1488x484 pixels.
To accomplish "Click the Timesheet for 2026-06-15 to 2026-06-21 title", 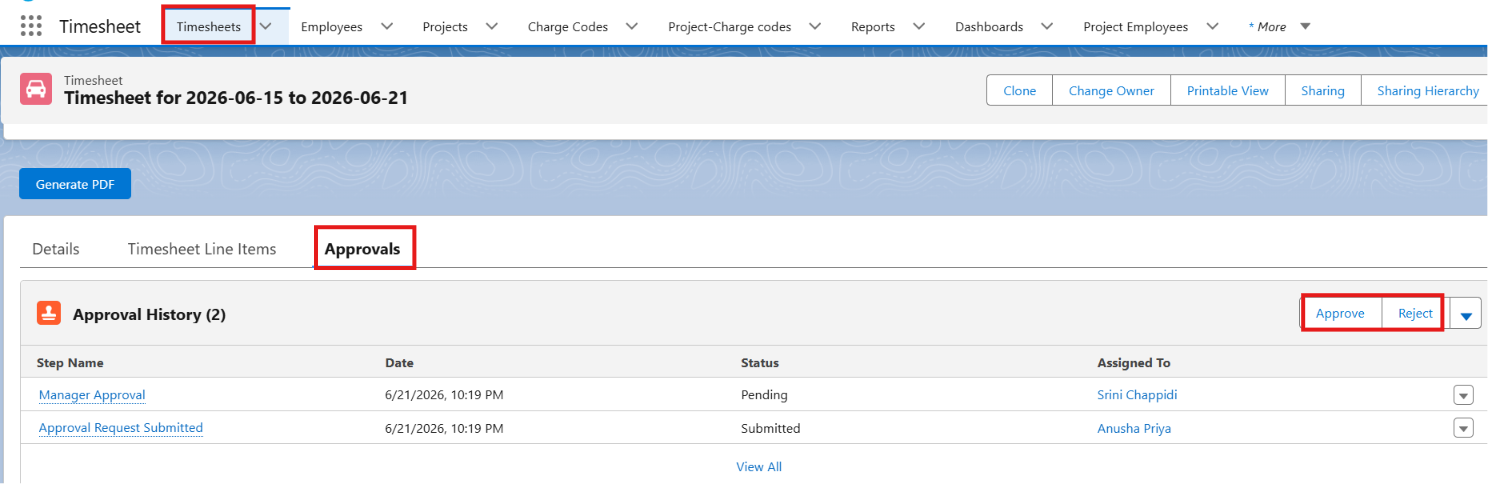I will pos(236,98).
